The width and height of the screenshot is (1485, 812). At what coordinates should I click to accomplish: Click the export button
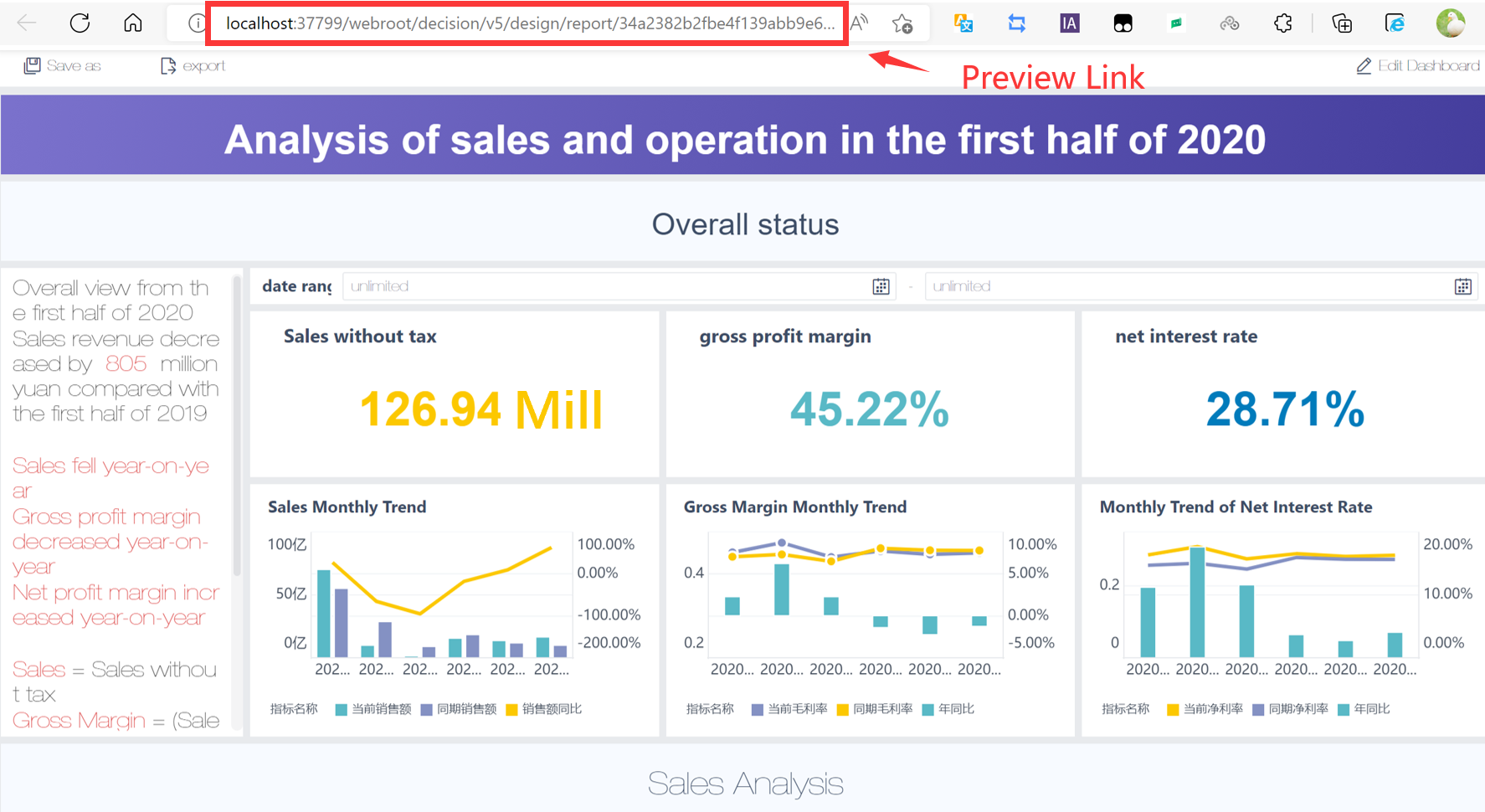pos(193,65)
